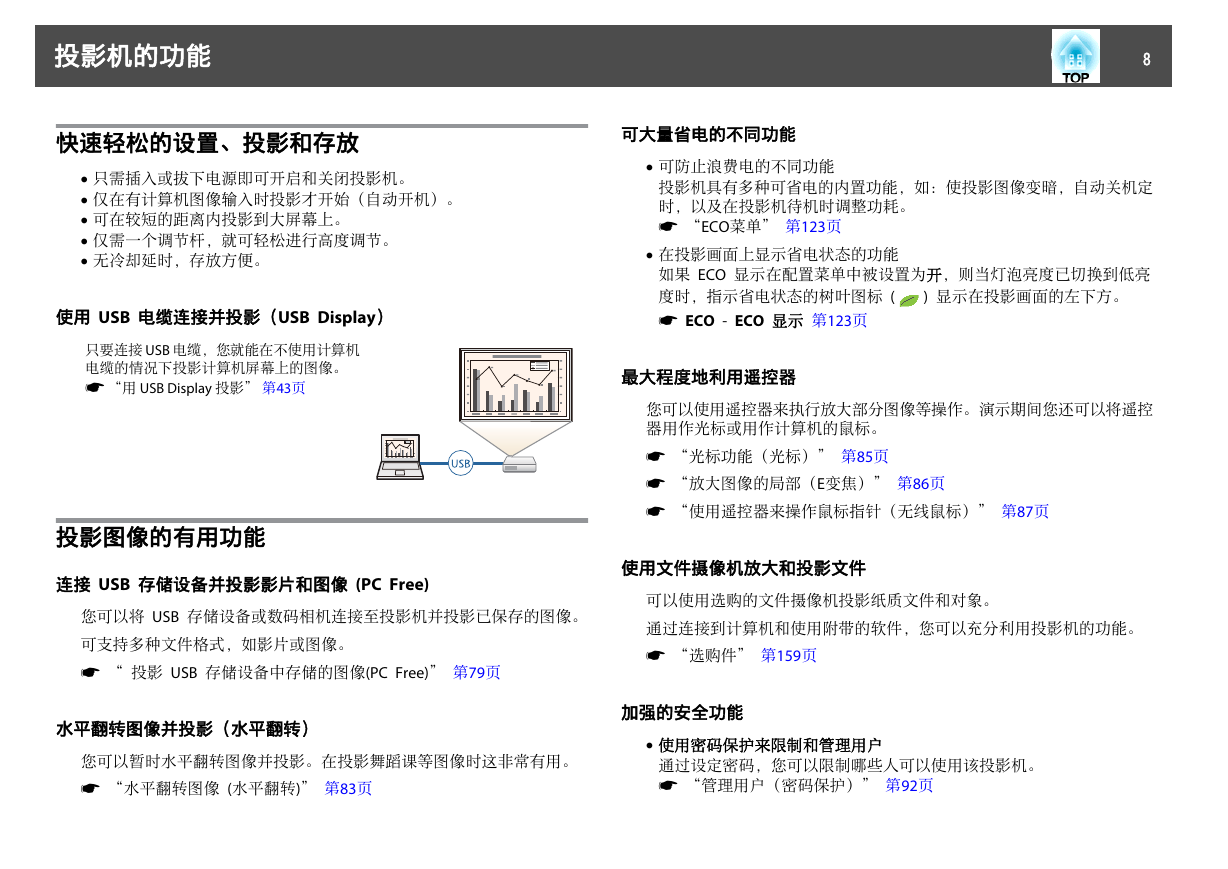Click subheading 使用文件摄像机放大和投影文件
Screen dimensions: 1228x869
point(744,568)
